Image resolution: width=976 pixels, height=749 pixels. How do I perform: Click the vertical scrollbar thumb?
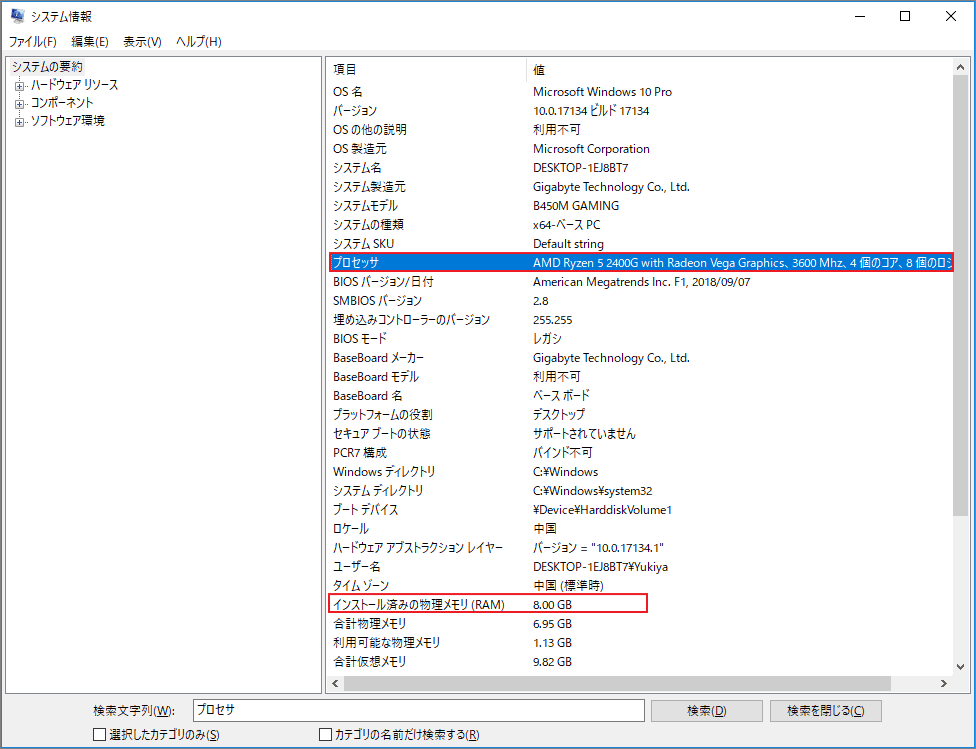point(960,295)
